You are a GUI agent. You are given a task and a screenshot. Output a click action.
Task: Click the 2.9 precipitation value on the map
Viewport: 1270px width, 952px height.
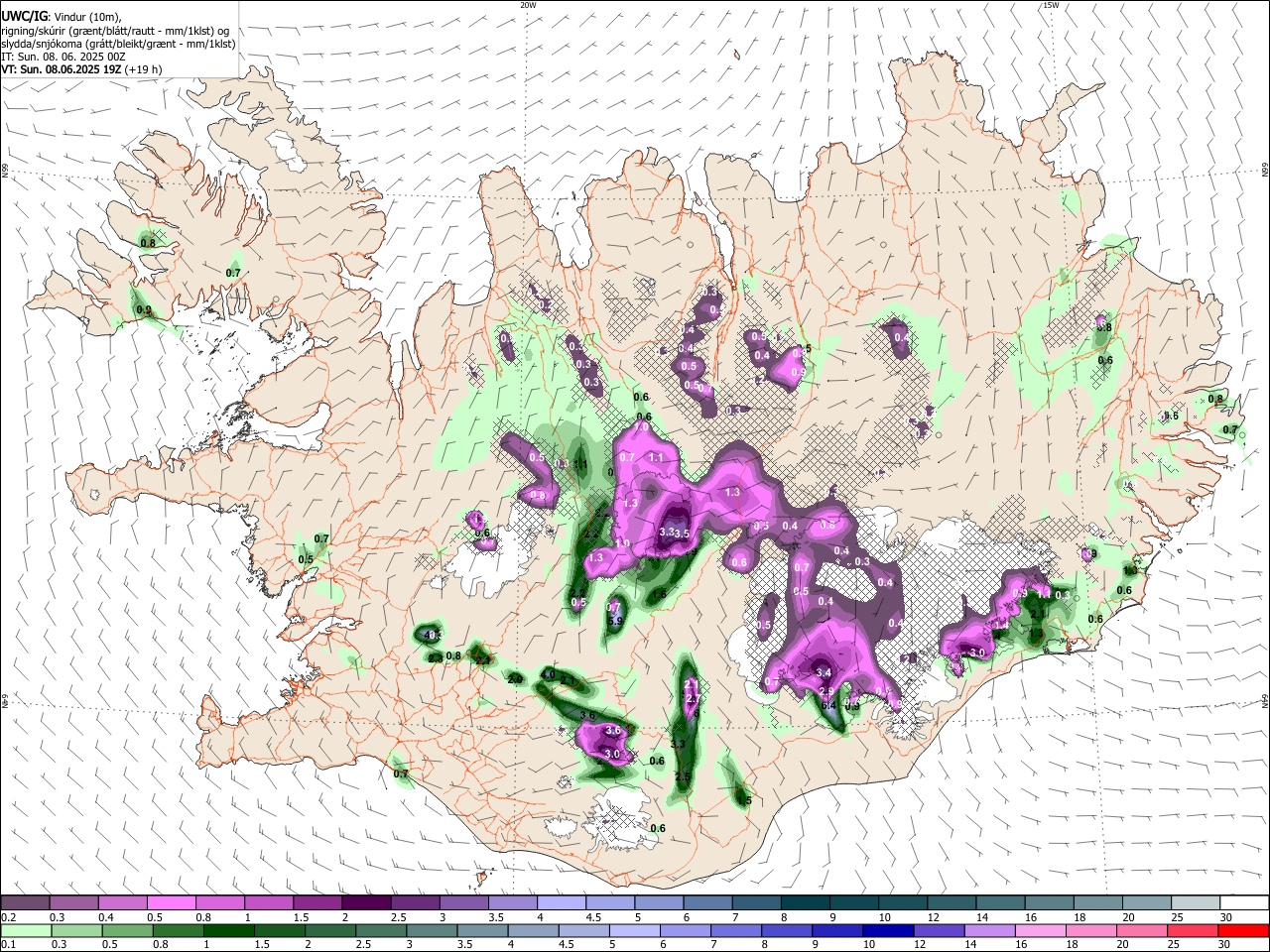[x=825, y=691]
